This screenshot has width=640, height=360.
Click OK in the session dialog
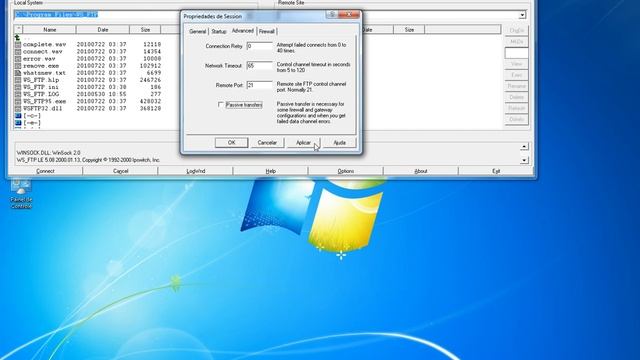[x=231, y=142]
